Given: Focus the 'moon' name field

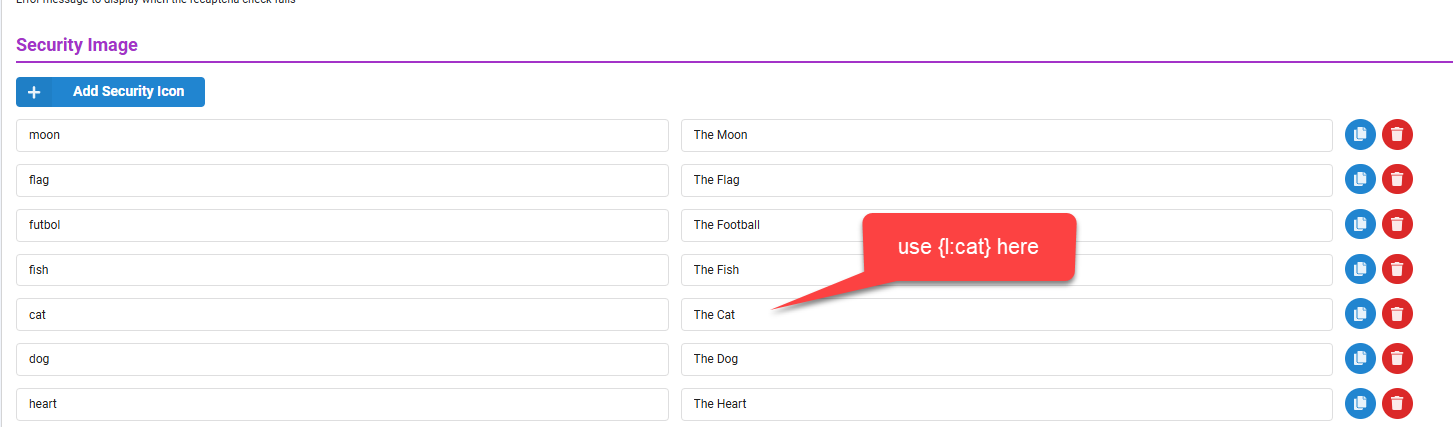Looking at the screenshot, I should point(342,135).
